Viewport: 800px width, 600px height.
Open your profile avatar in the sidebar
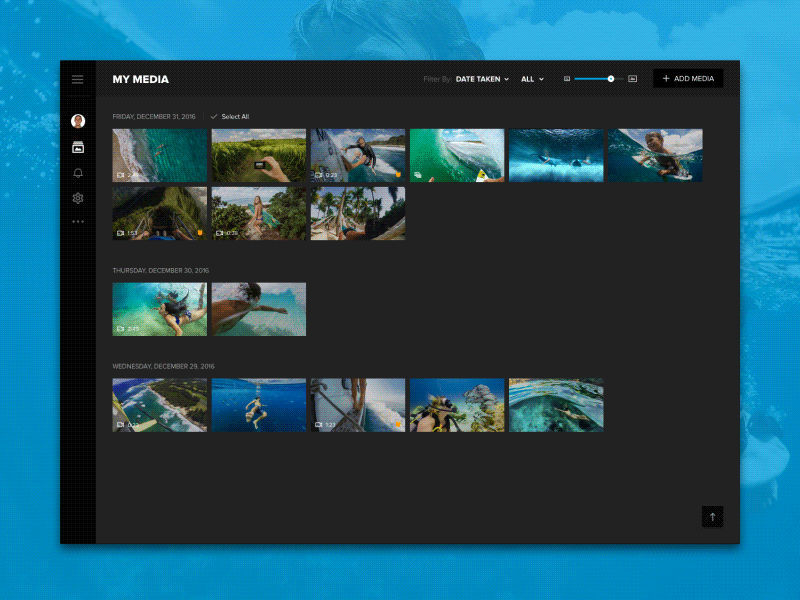pos(78,121)
